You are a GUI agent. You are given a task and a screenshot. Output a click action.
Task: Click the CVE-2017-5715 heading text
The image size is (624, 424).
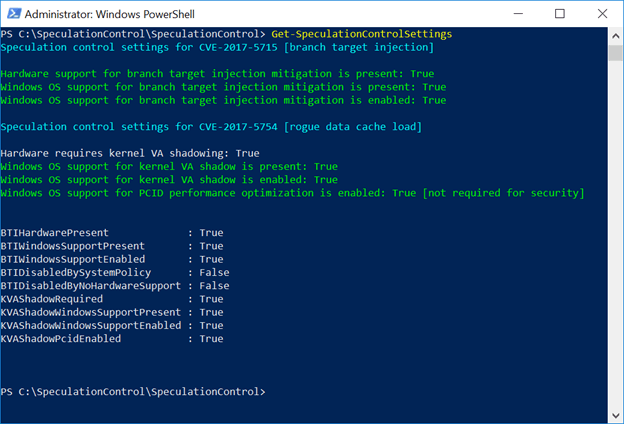coord(238,47)
